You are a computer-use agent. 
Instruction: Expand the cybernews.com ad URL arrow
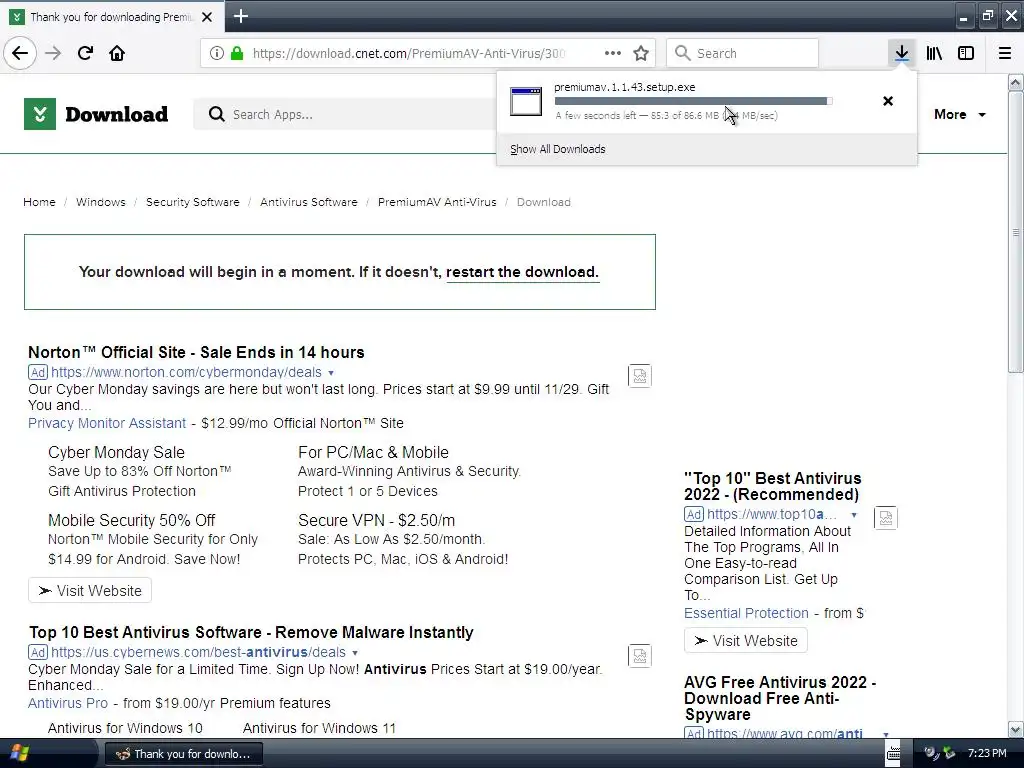pyautogui.click(x=355, y=652)
